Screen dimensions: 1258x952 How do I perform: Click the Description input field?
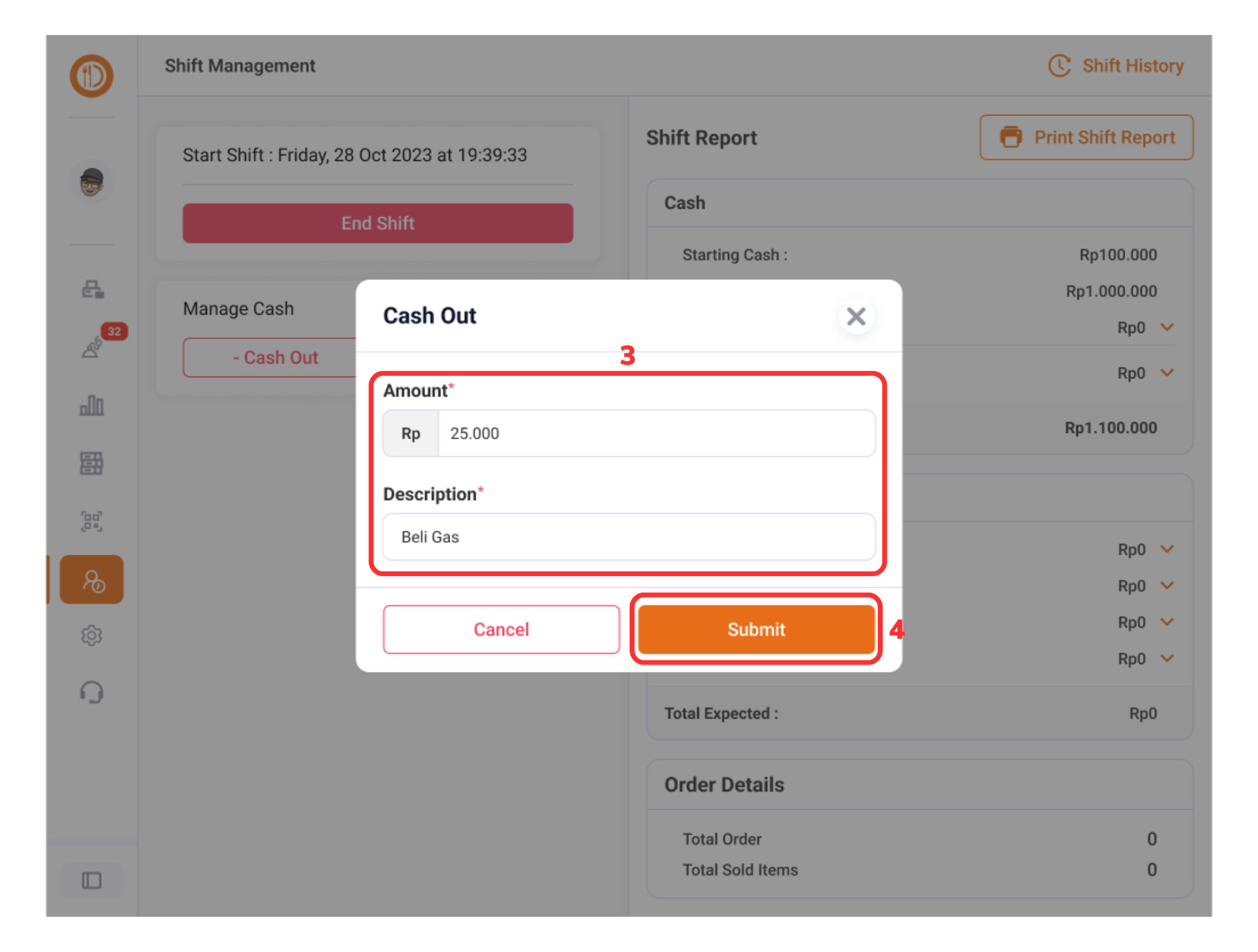pos(628,537)
